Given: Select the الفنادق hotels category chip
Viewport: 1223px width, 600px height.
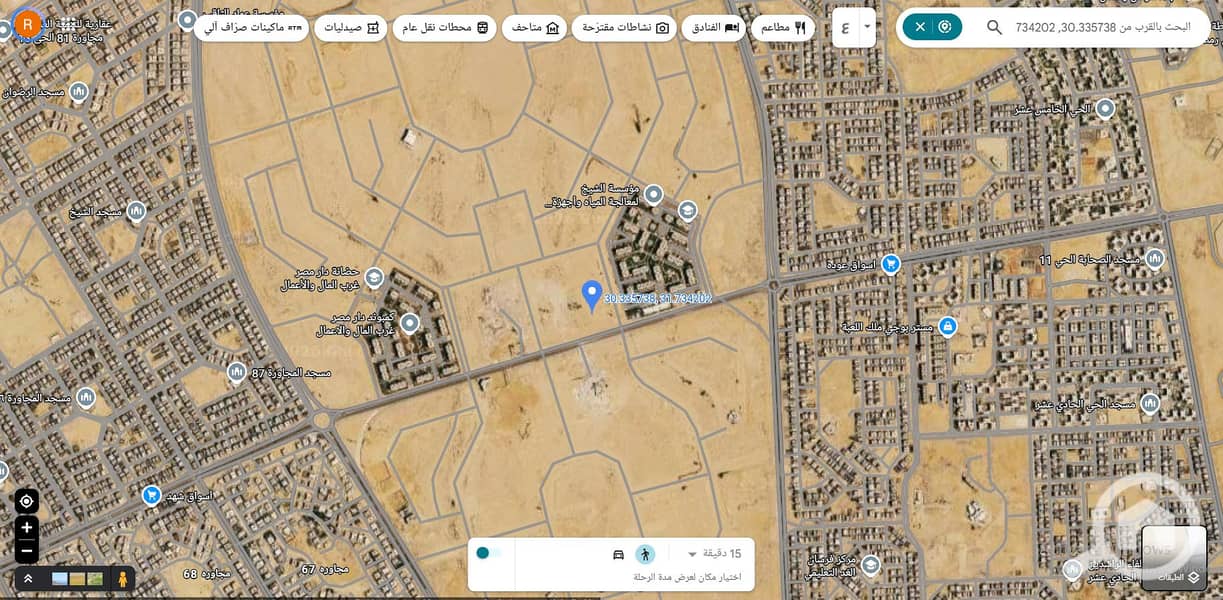Looking at the screenshot, I should [x=716, y=28].
